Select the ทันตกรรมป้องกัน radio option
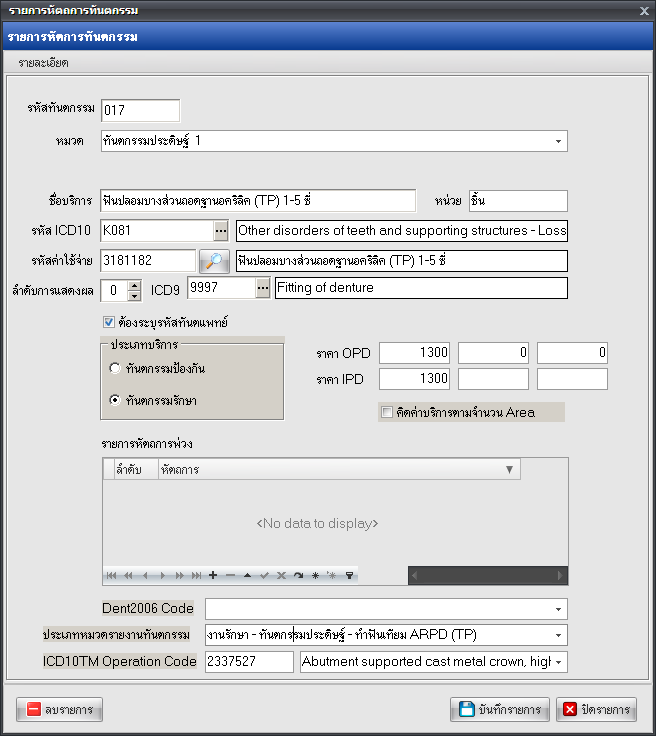 coord(115,368)
